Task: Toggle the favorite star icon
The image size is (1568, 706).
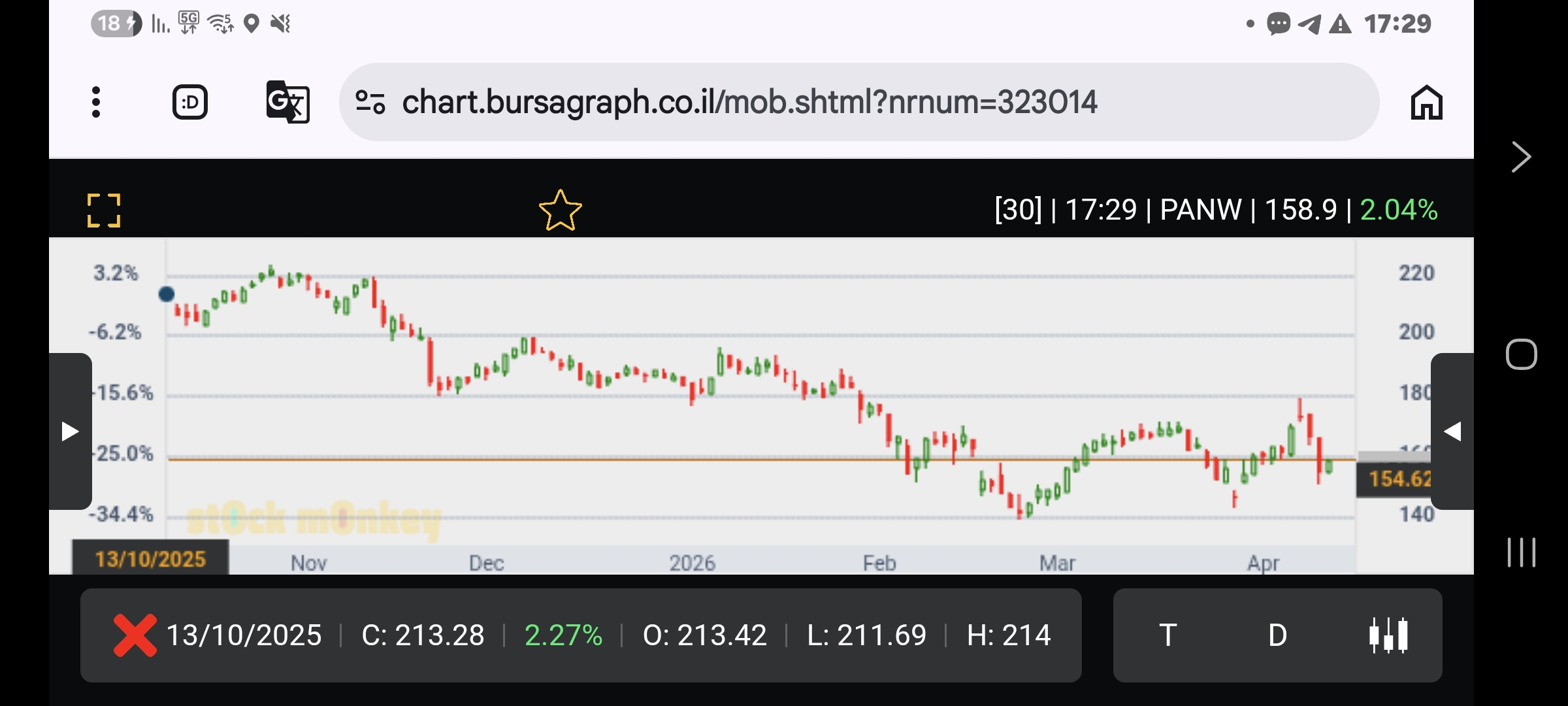Action: (560, 210)
